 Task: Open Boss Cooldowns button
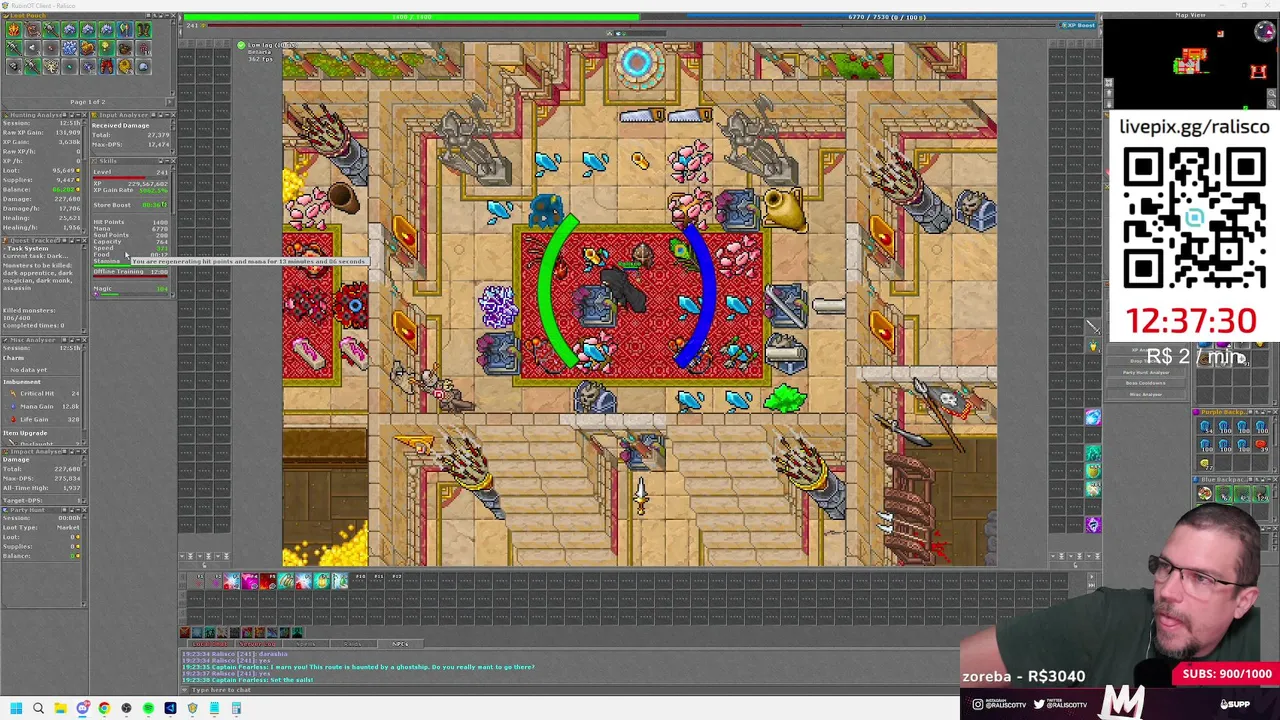pyautogui.click(x=1146, y=383)
